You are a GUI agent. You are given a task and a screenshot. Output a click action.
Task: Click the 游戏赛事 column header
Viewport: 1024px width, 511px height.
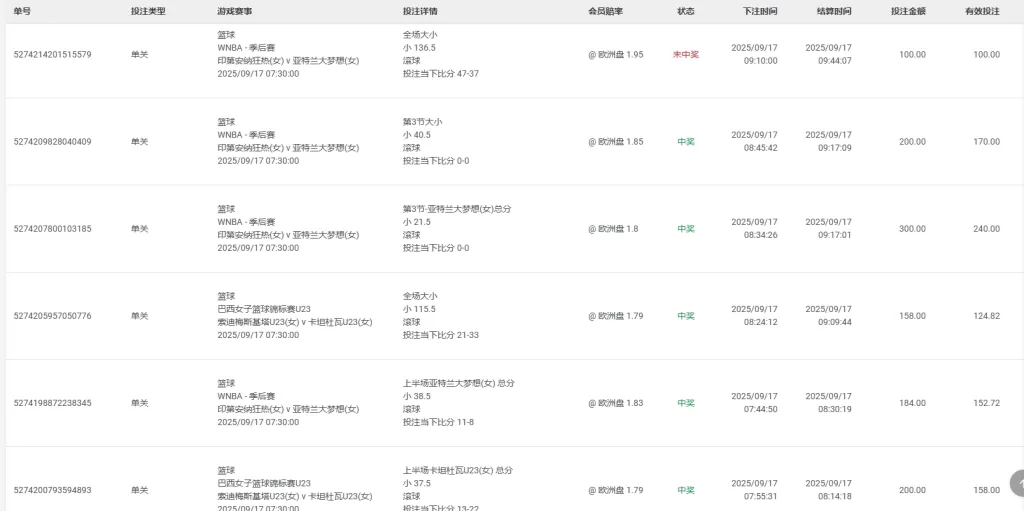tap(235, 11)
